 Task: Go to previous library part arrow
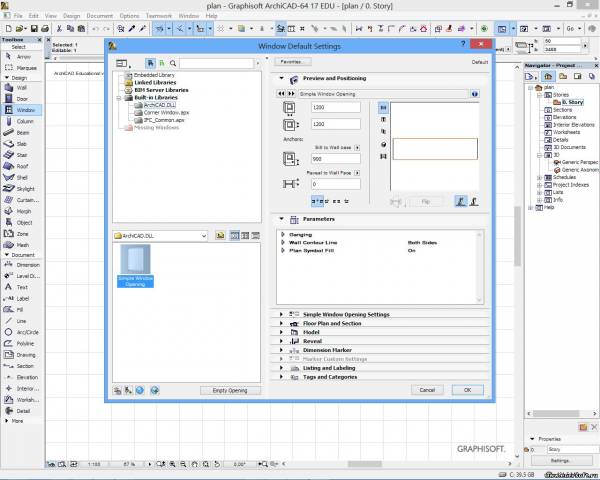[x=281, y=94]
